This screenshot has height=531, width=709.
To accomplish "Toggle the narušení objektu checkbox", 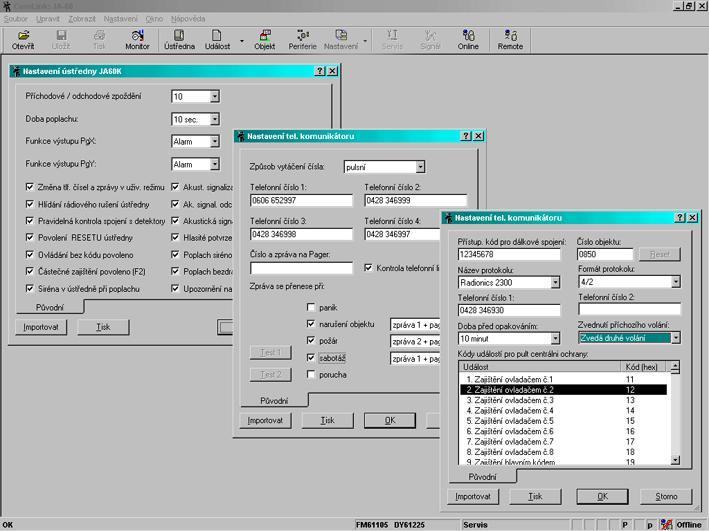I will 311,324.
